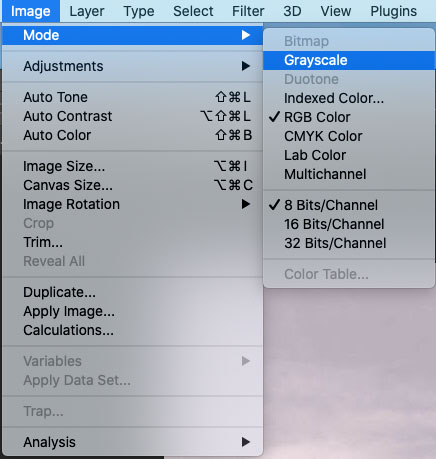Switch to 16 Bits/Channel
The width and height of the screenshot is (436, 459).
click(x=349, y=224)
